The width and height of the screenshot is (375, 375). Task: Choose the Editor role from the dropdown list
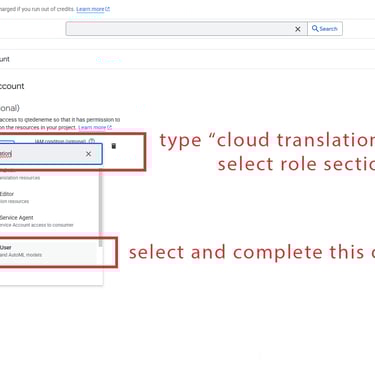coord(49,197)
